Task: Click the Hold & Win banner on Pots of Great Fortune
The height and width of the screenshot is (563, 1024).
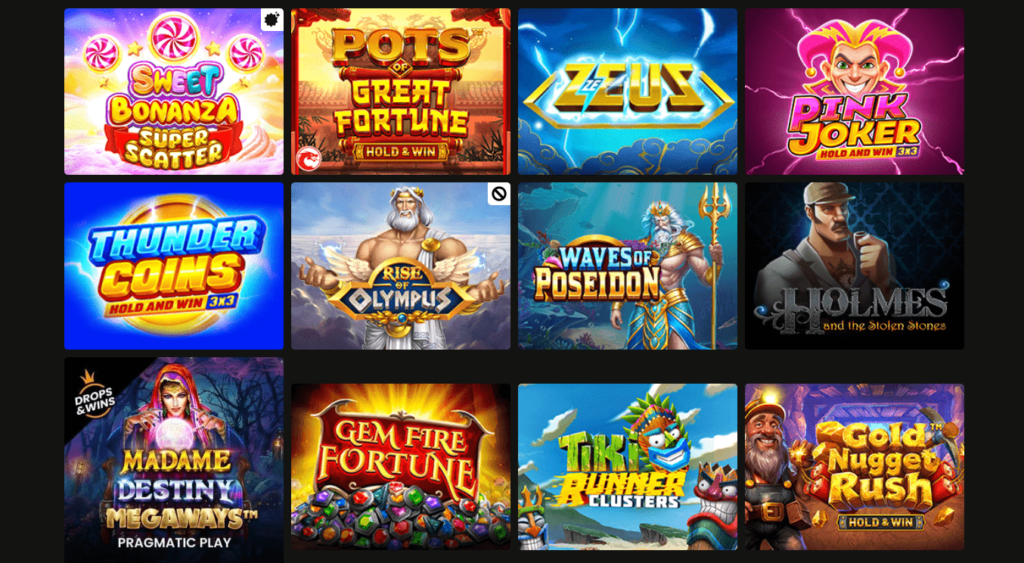Action: point(401,152)
